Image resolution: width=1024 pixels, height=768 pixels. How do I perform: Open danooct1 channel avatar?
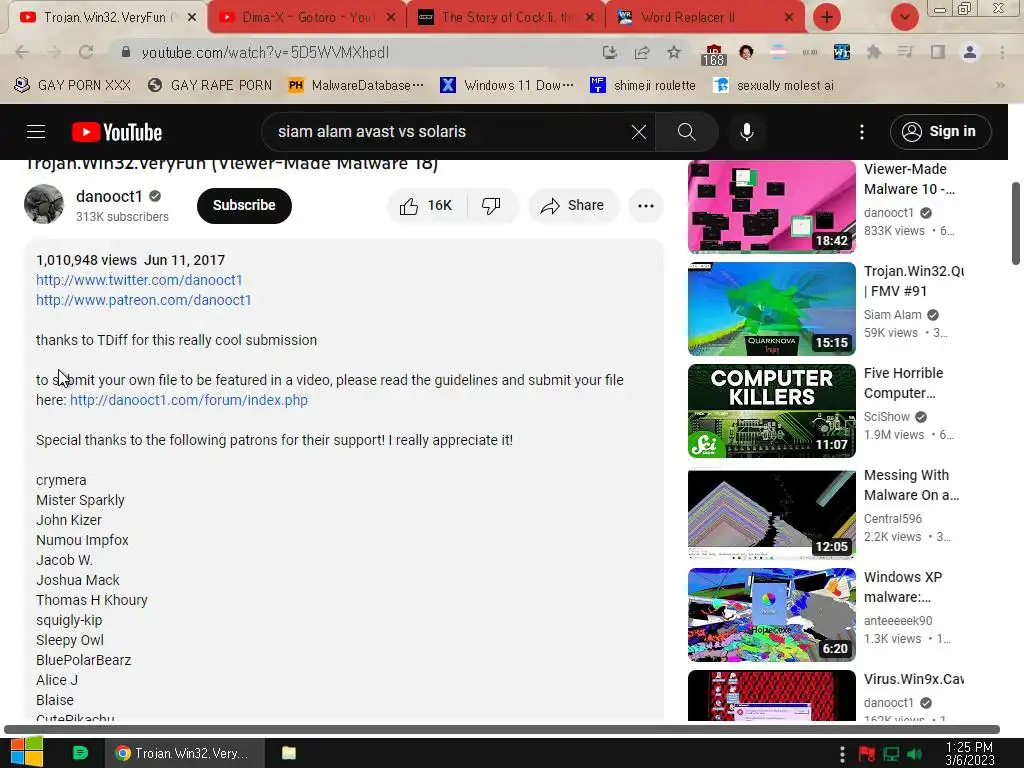(x=44, y=204)
